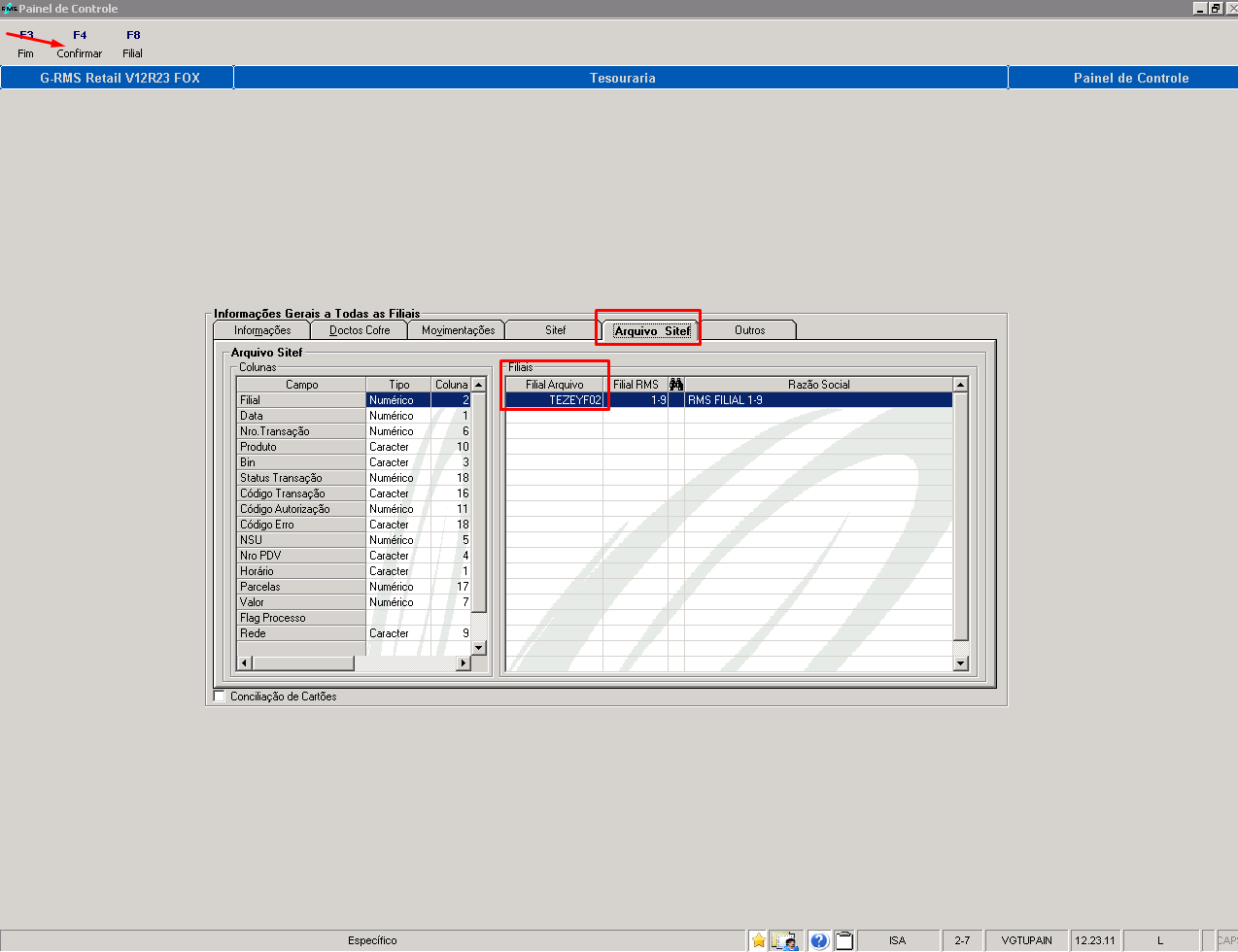Select the Rede field row

(x=301, y=633)
